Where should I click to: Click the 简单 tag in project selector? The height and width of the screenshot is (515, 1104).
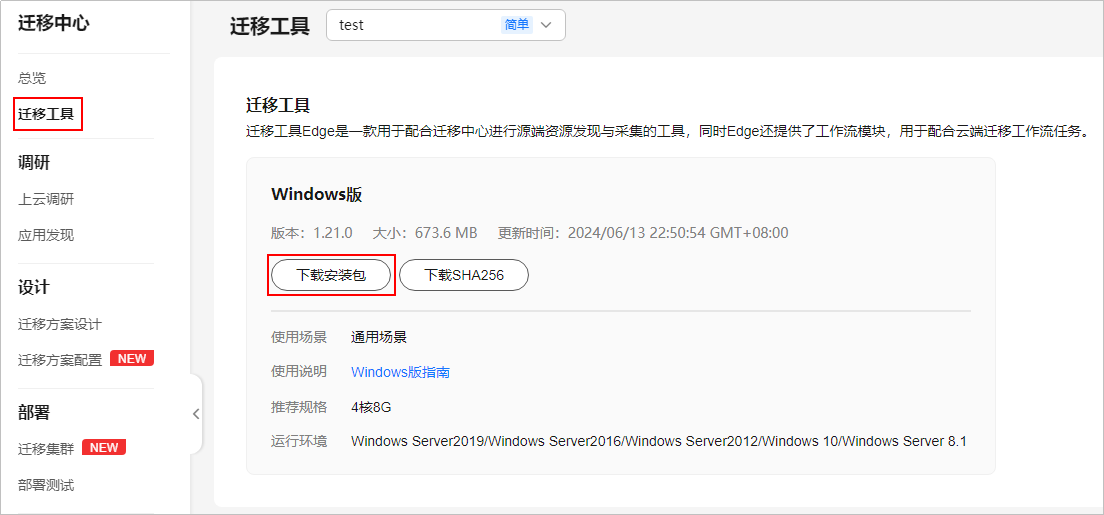point(517,25)
